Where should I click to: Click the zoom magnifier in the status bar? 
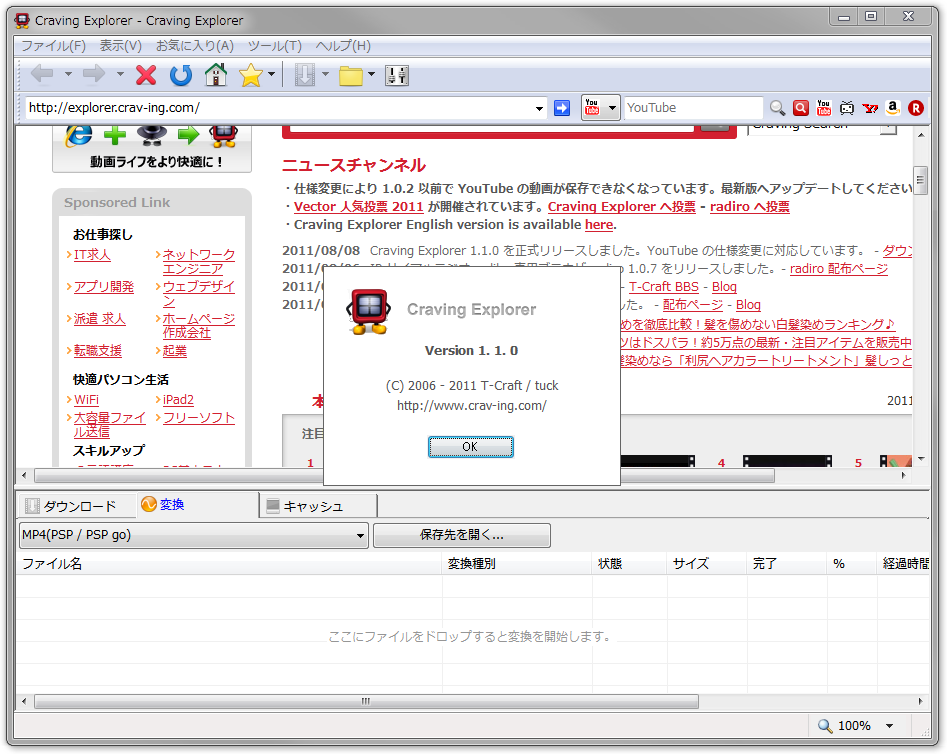(x=824, y=726)
